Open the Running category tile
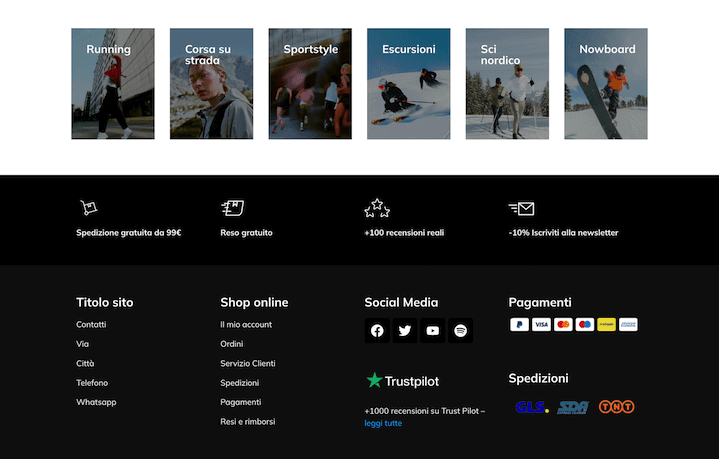The height and width of the screenshot is (459, 719). pos(113,84)
